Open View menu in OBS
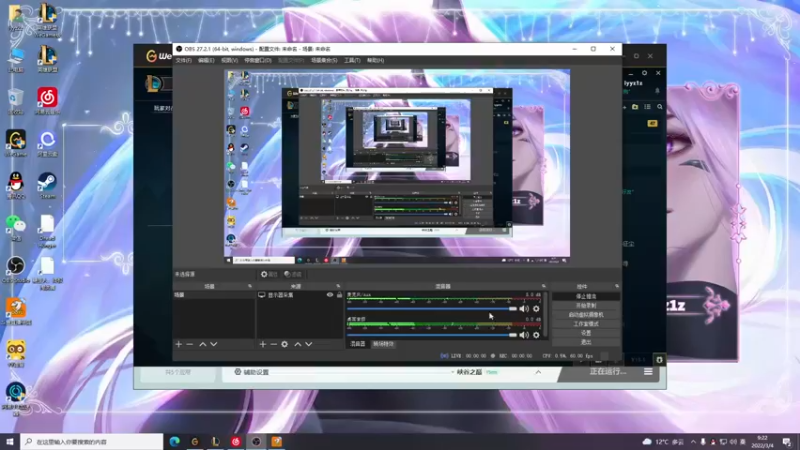 (x=230, y=60)
